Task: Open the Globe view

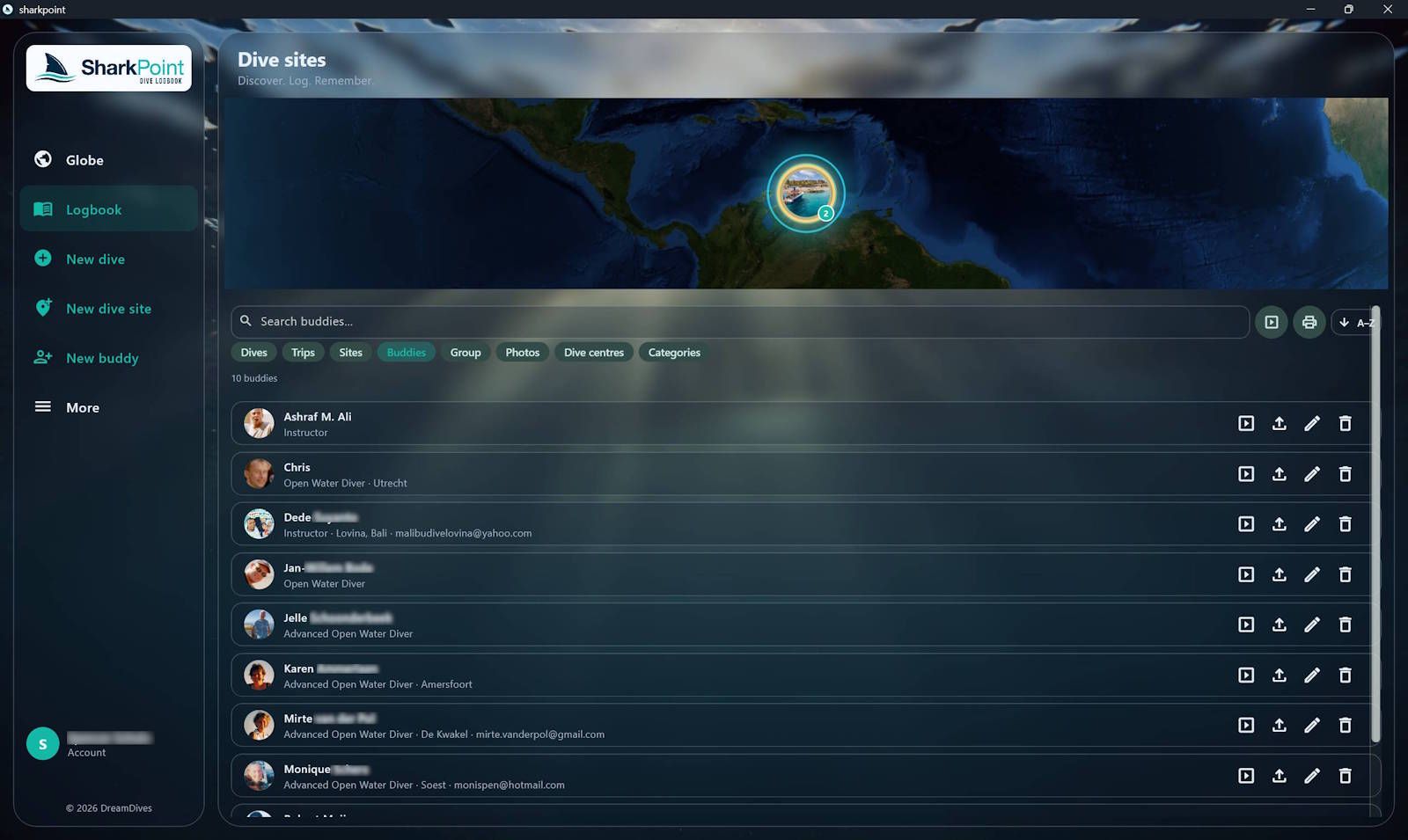Action: coord(84,160)
